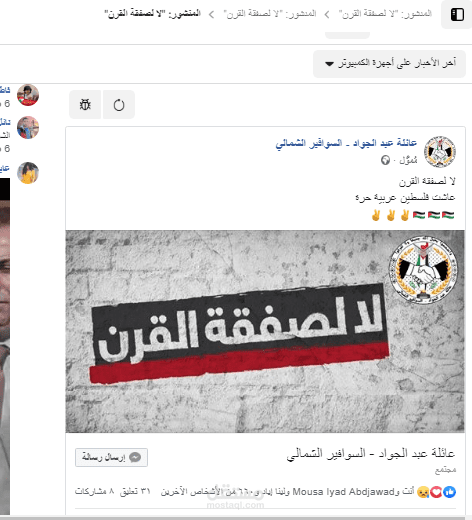Toggle the sidebar panel icon
The image size is (472, 520).
(x=457, y=14)
